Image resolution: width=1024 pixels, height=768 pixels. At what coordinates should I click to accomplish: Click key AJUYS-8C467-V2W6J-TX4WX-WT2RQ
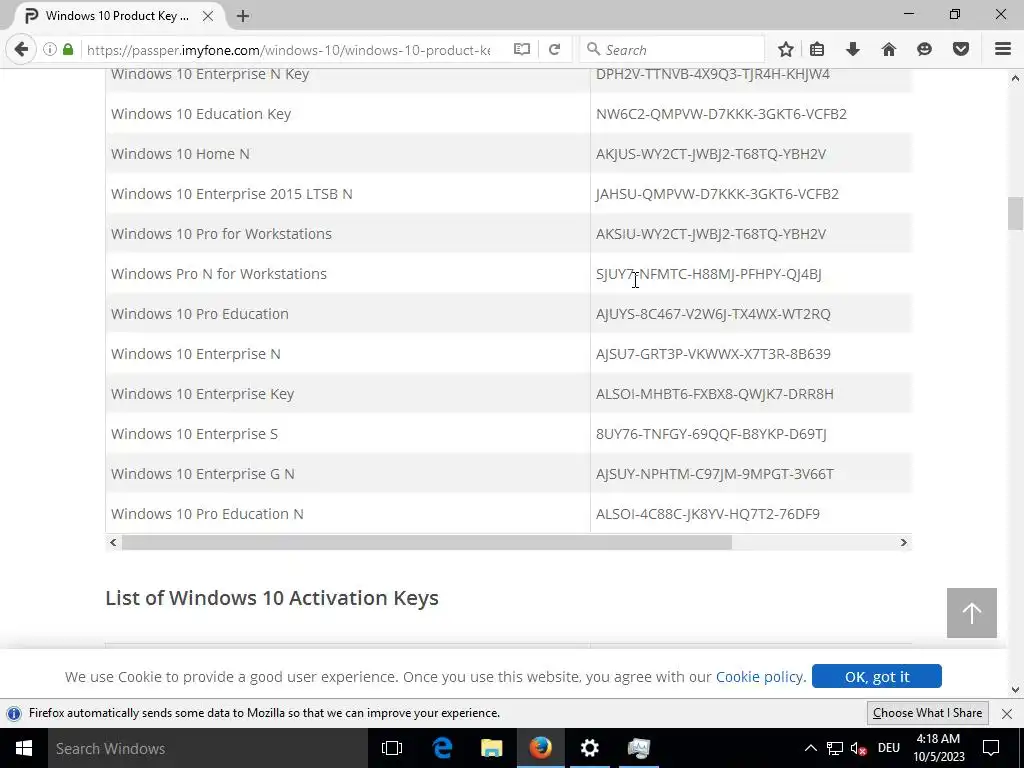click(713, 313)
